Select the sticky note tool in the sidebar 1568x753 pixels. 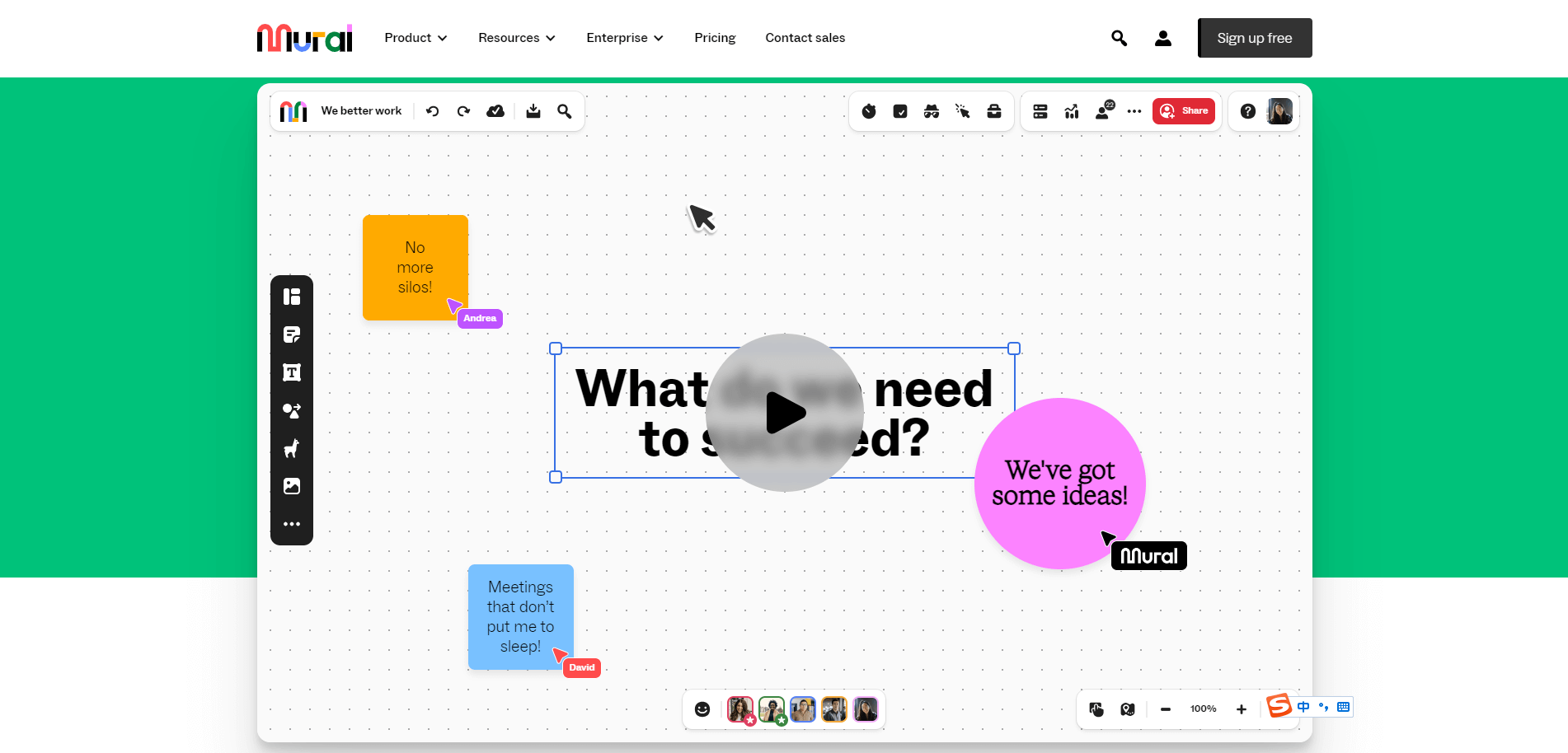[292, 334]
